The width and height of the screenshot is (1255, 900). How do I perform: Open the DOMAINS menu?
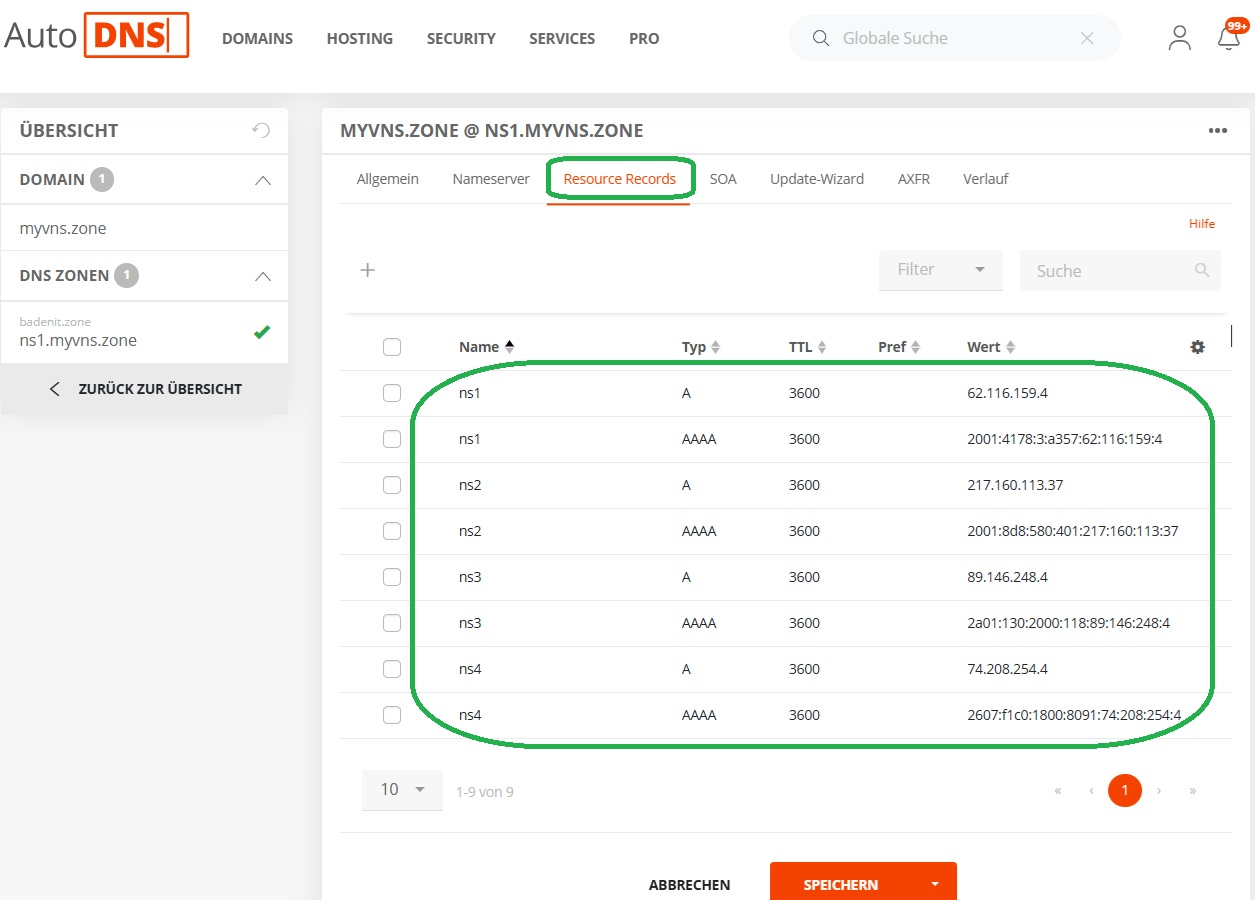pos(258,38)
